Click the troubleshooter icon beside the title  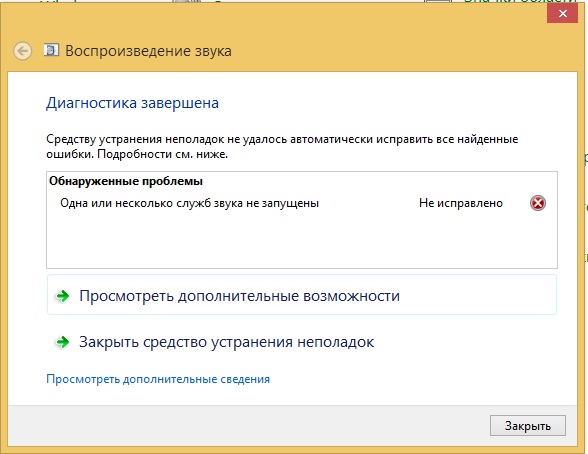coord(51,50)
